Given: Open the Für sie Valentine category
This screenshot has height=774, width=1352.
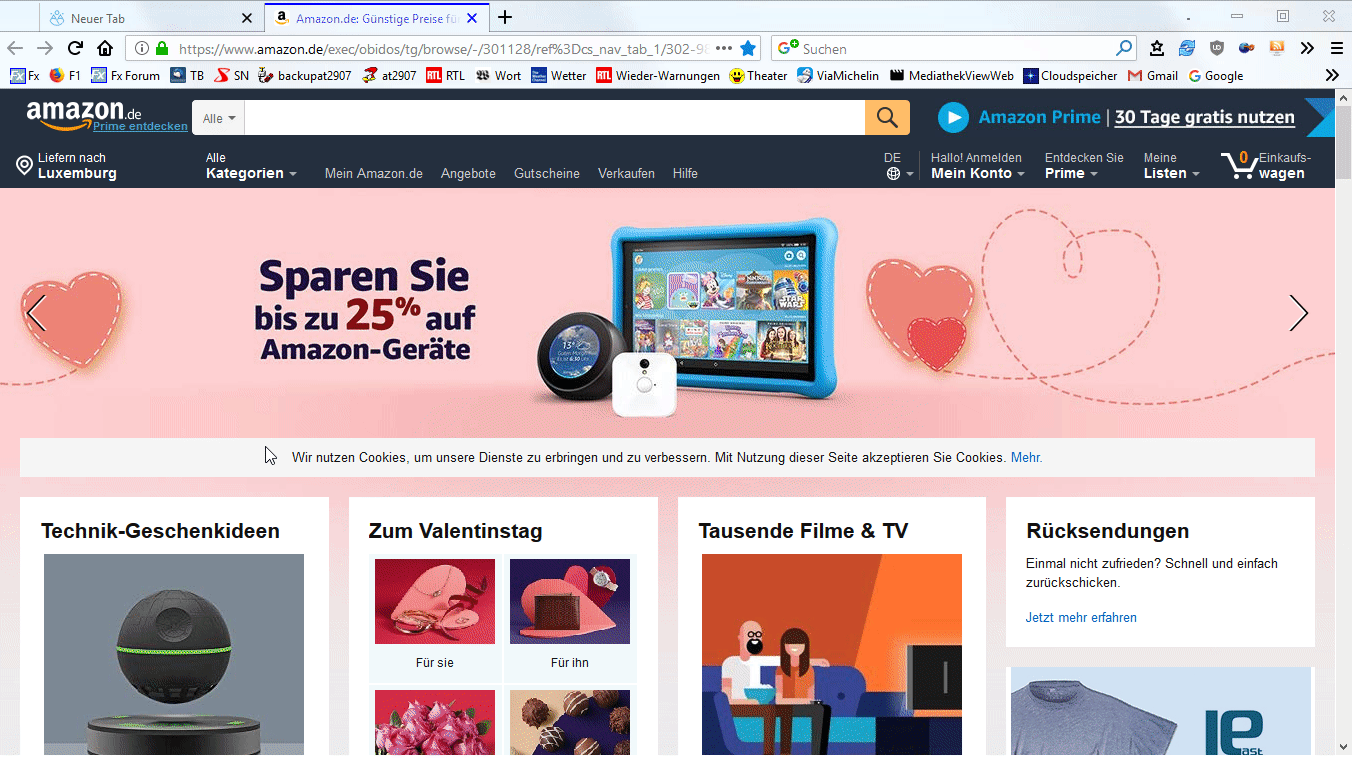Looking at the screenshot, I should click(x=435, y=618).
